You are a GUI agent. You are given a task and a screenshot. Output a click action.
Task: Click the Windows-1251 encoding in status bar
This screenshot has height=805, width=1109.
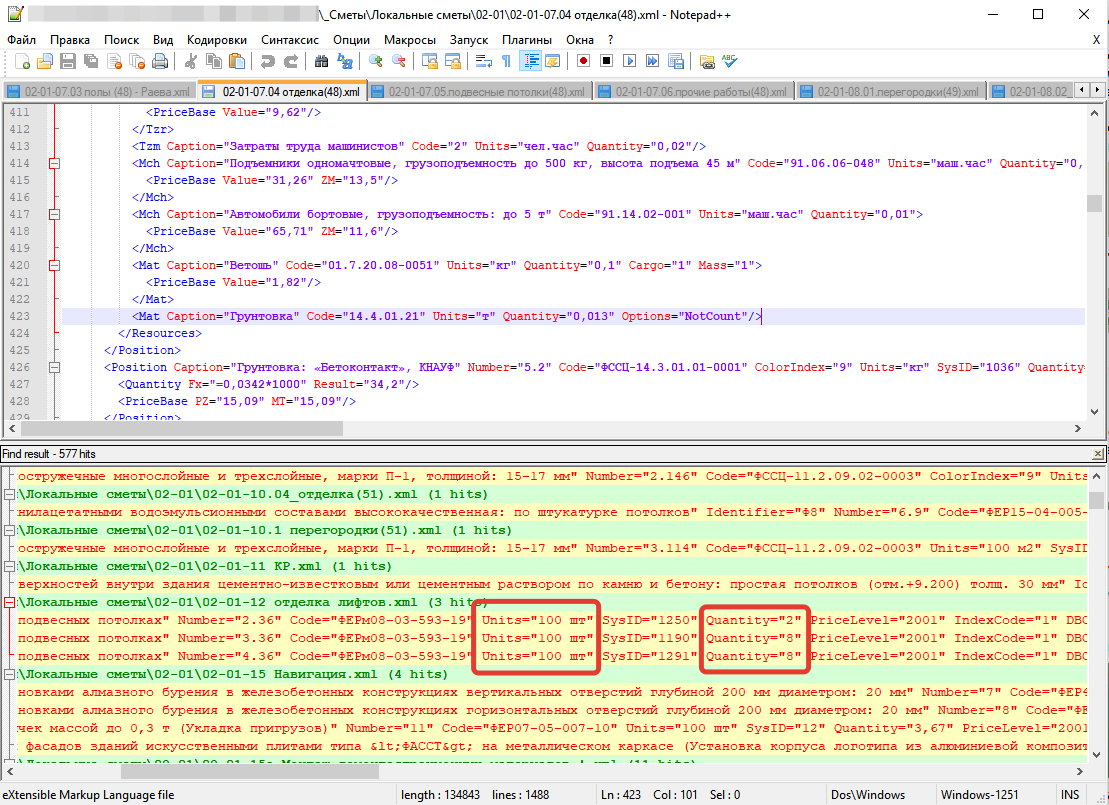979,794
